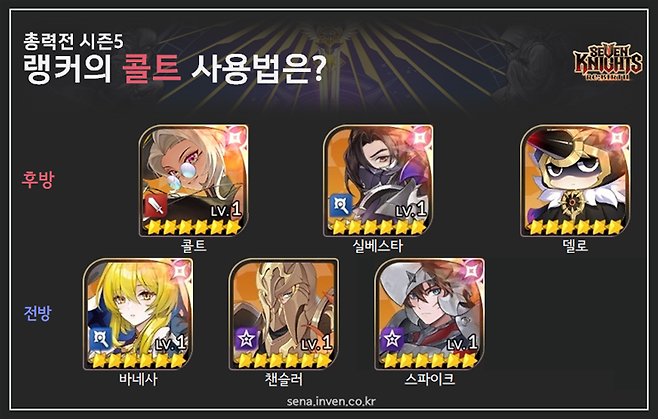Viewport: 658px width, 419px height.
Task: Click the pink corner badge on 델로 portrait
Action: point(617,137)
